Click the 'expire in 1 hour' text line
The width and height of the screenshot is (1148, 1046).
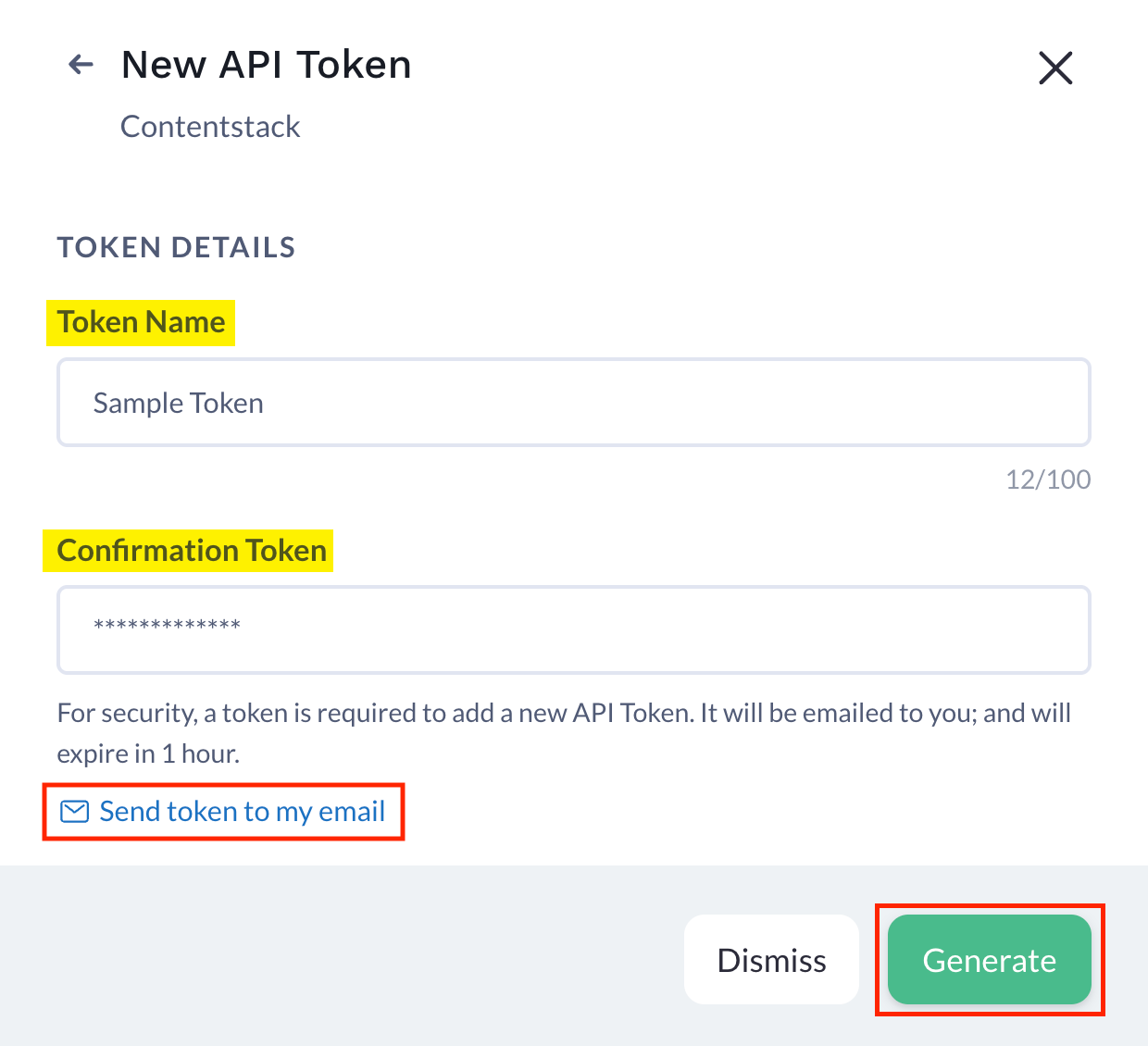click(x=148, y=754)
